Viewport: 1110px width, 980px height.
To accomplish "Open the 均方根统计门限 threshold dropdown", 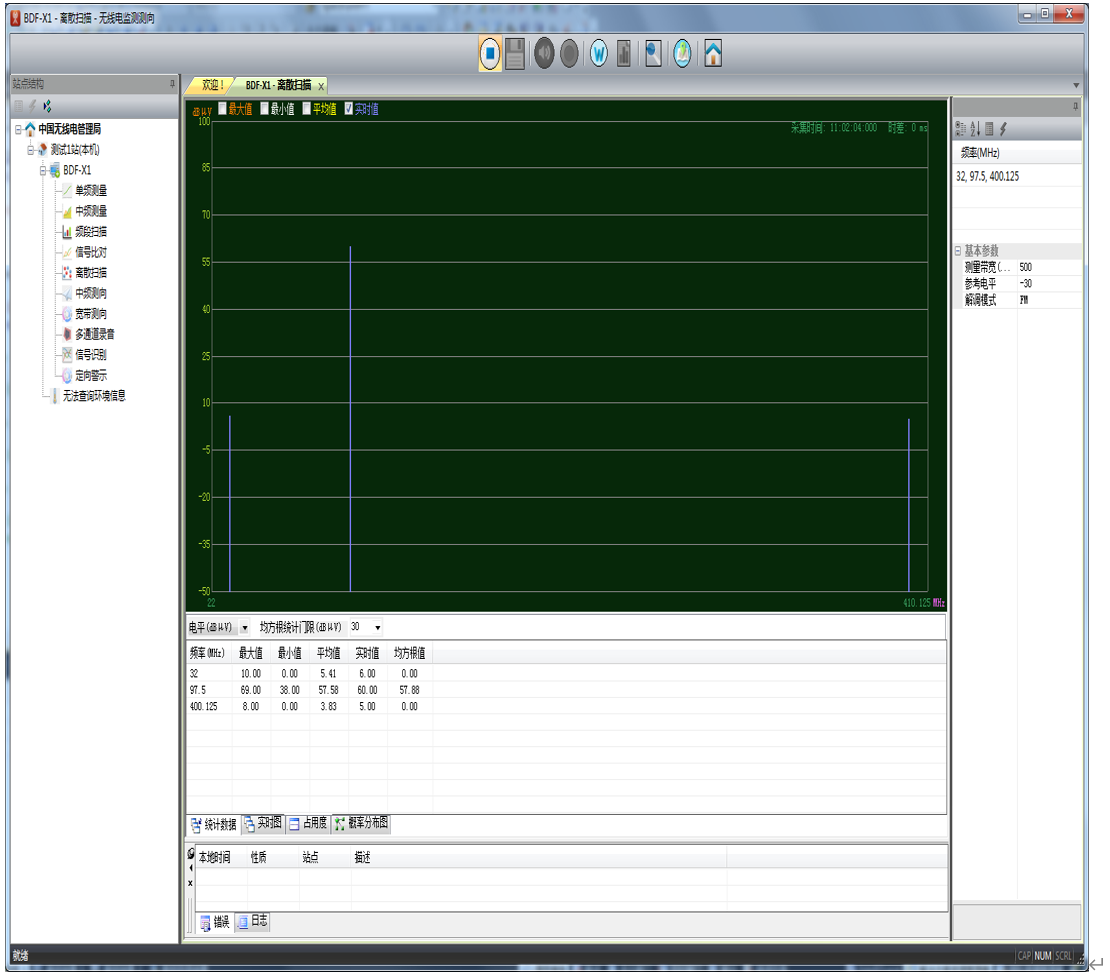I will tap(377, 628).
